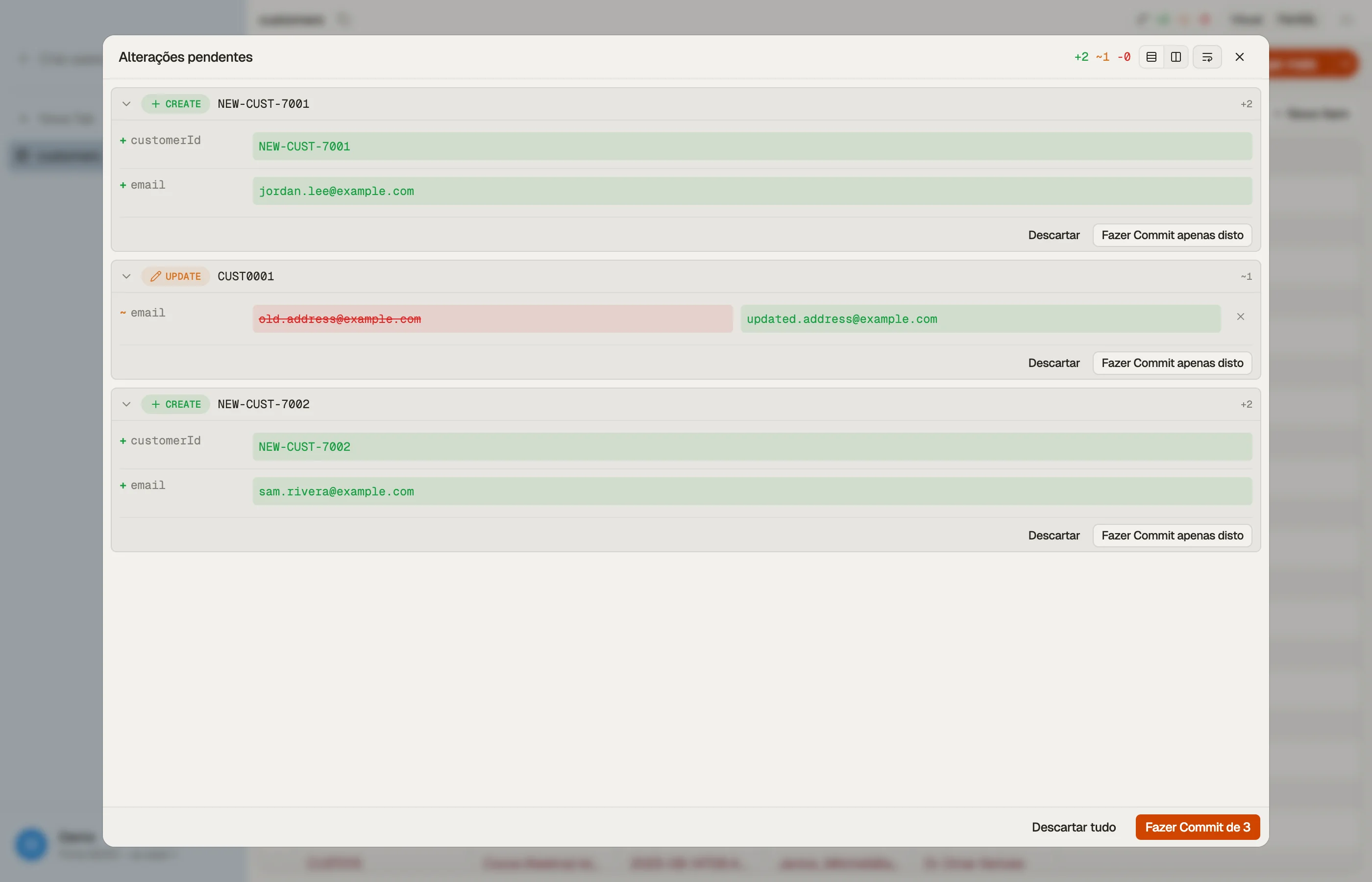Toggle word wrap icon in header

(x=1207, y=57)
